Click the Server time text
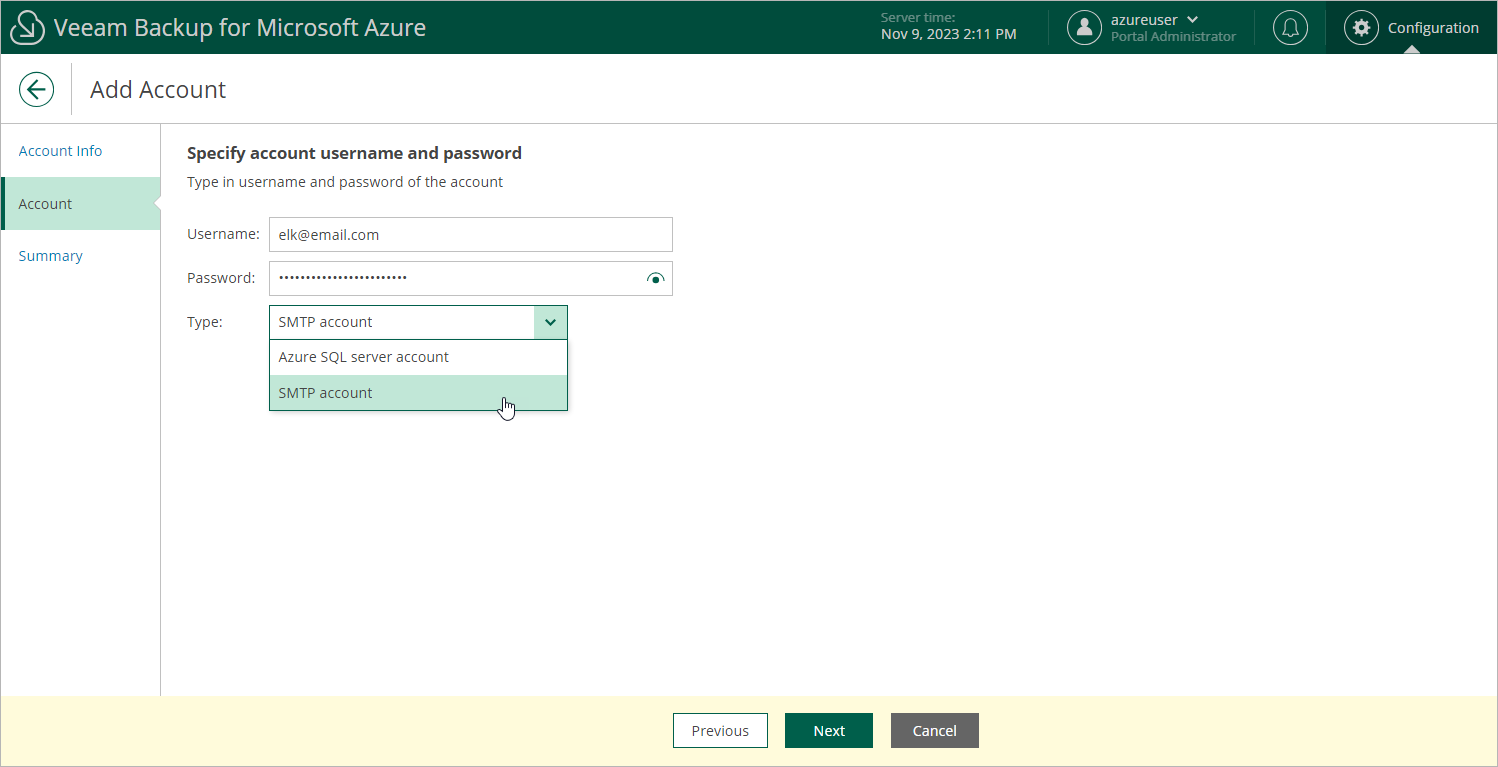The height and width of the screenshot is (767, 1498). coord(948,27)
